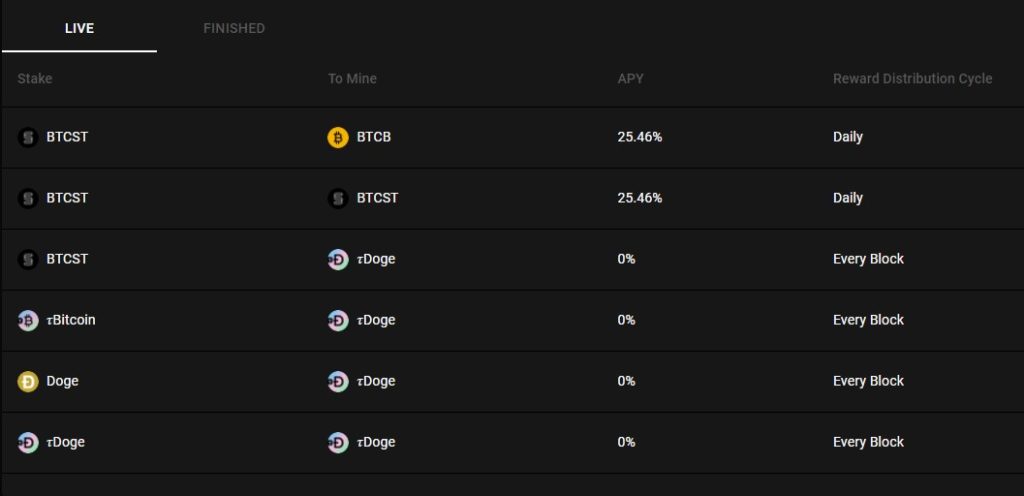Click Reward Distribution Cycle column header
Viewport: 1024px width, 496px height.
[x=912, y=78]
